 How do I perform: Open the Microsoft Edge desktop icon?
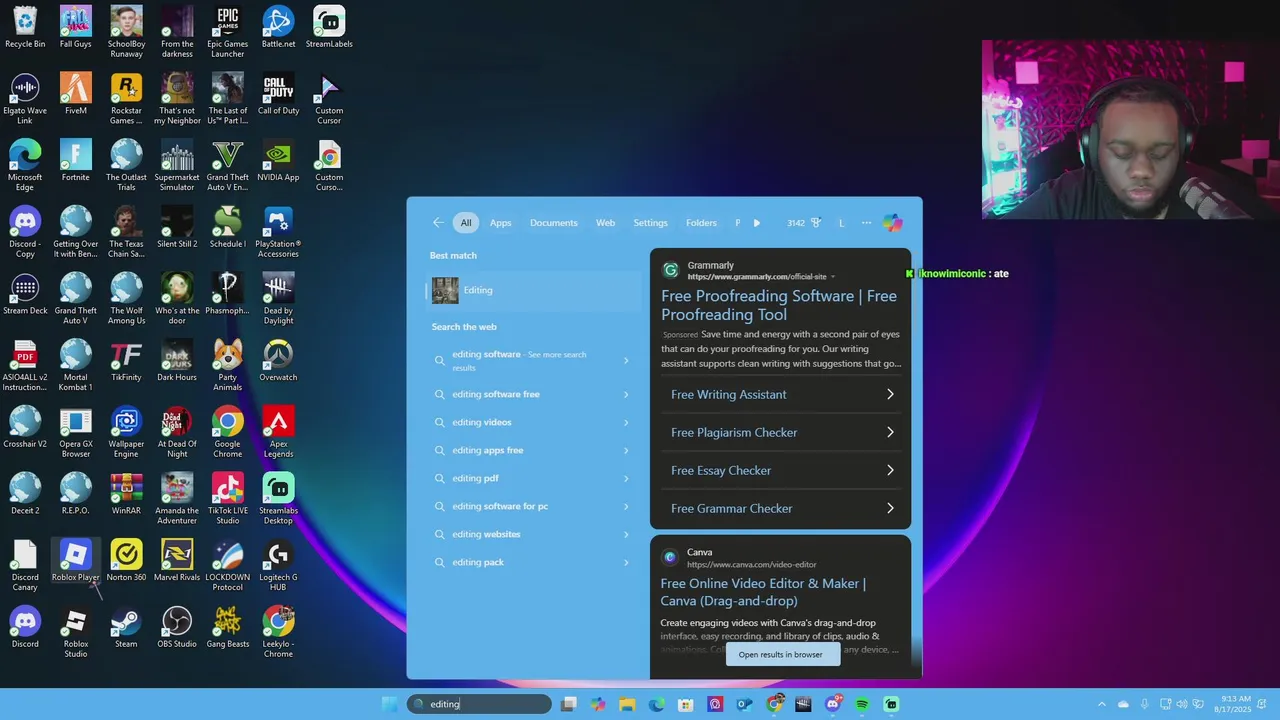click(x=25, y=165)
